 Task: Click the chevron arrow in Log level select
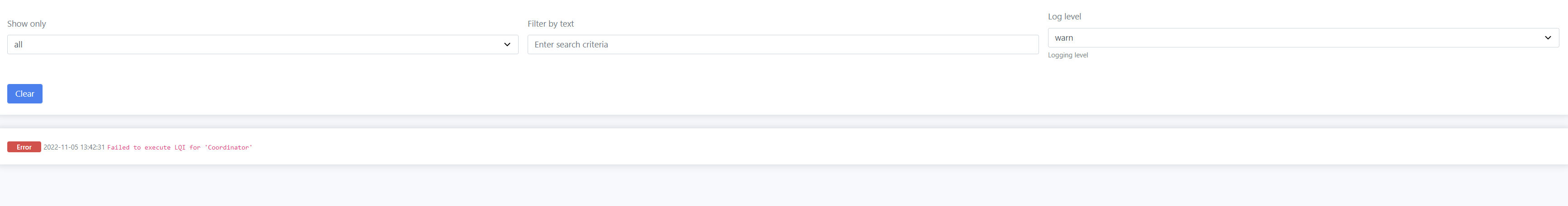point(1548,37)
